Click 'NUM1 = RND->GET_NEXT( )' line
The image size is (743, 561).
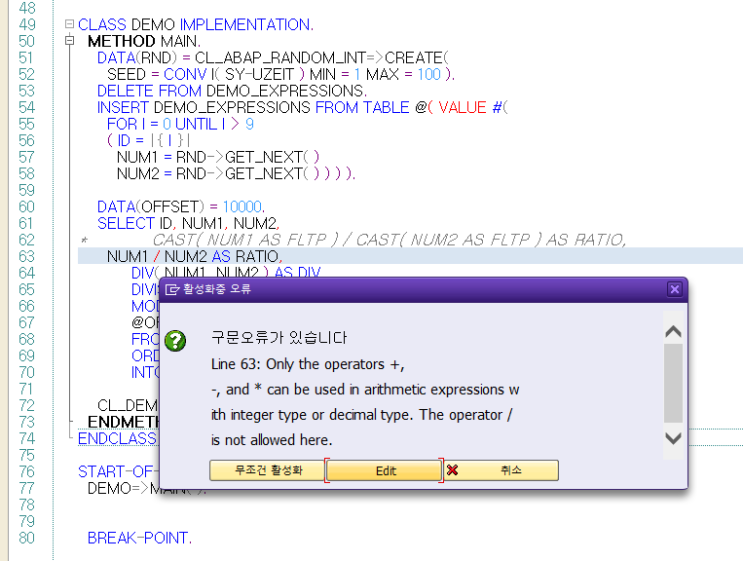click(x=218, y=157)
